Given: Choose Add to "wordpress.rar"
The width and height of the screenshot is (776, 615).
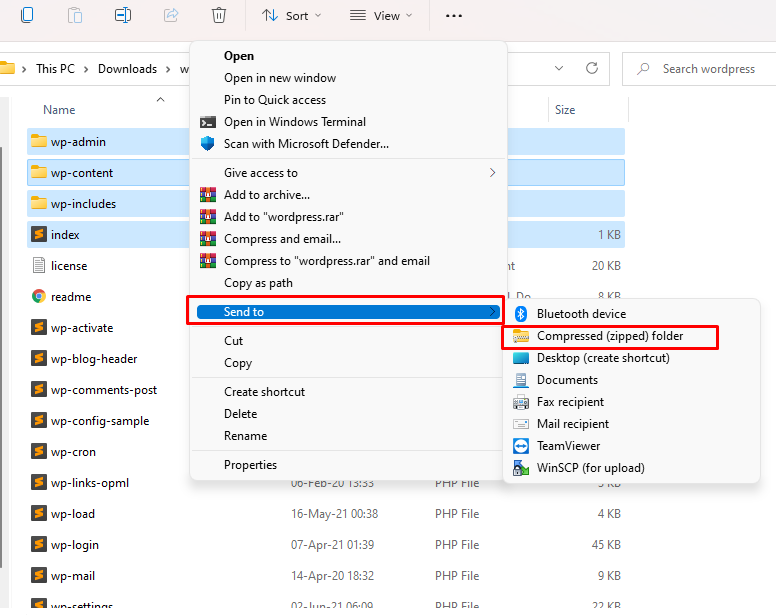Looking at the screenshot, I should pos(348,217).
